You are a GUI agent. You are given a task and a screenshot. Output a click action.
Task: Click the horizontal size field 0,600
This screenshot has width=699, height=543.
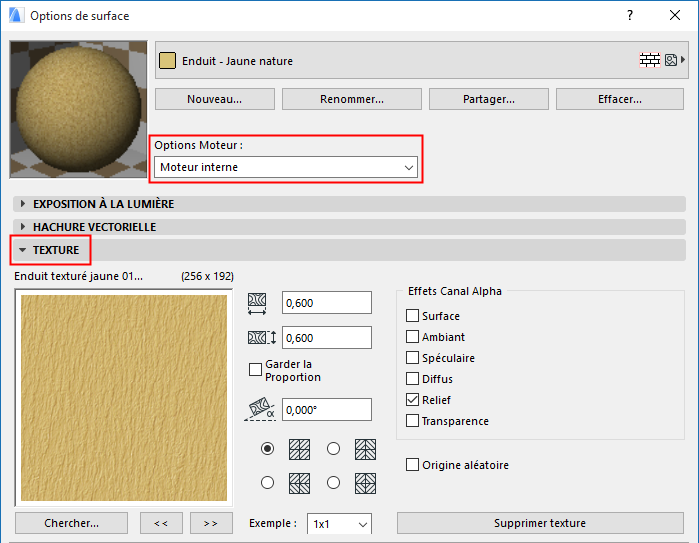tap(327, 303)
